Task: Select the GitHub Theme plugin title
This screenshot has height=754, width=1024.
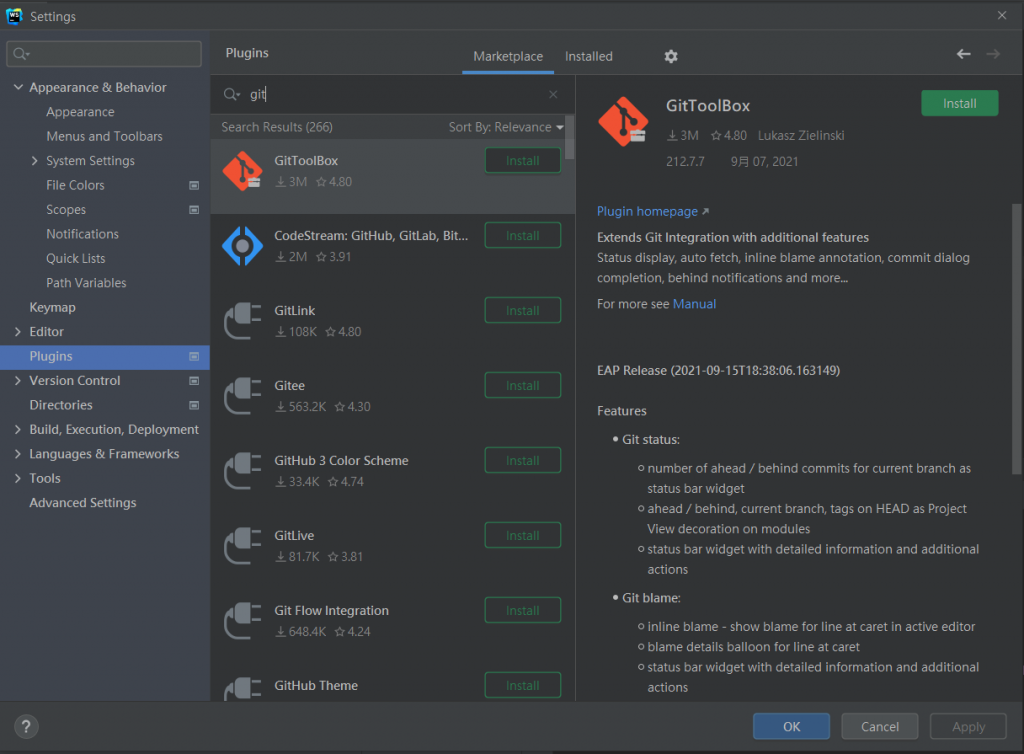Action: [x=316, y=685]
